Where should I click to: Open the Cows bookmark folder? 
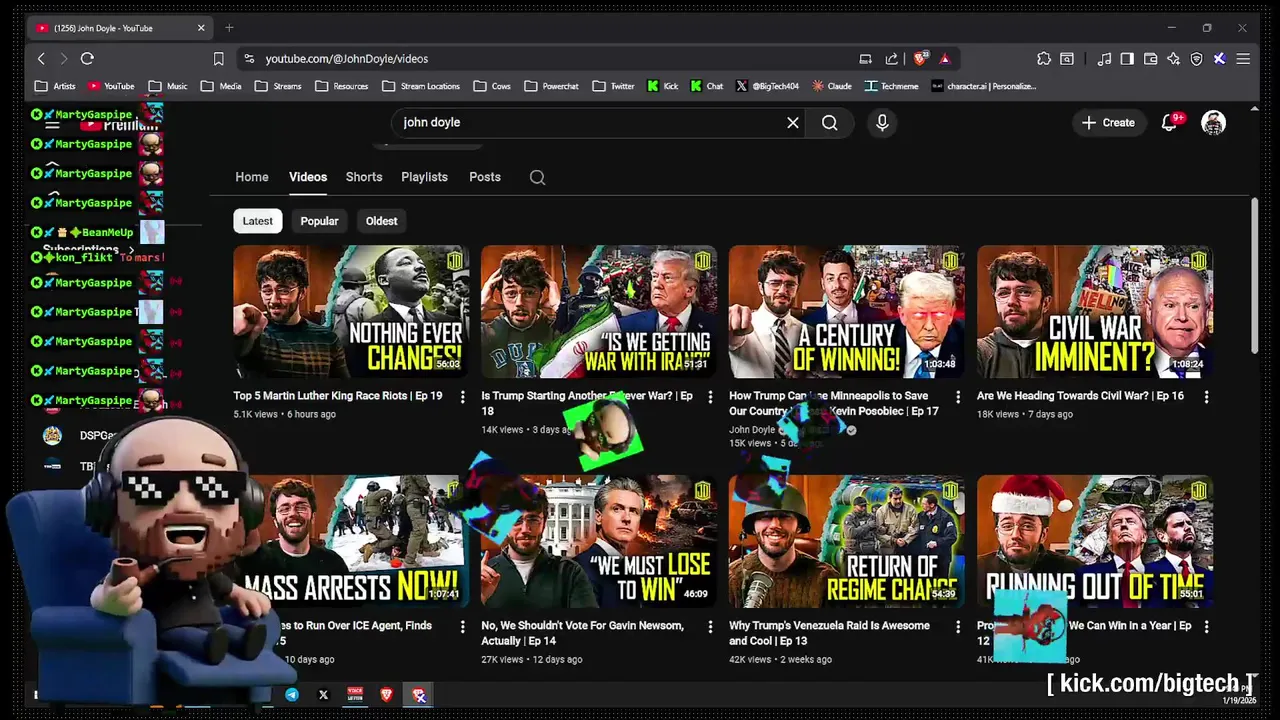(x=492, y=86)
